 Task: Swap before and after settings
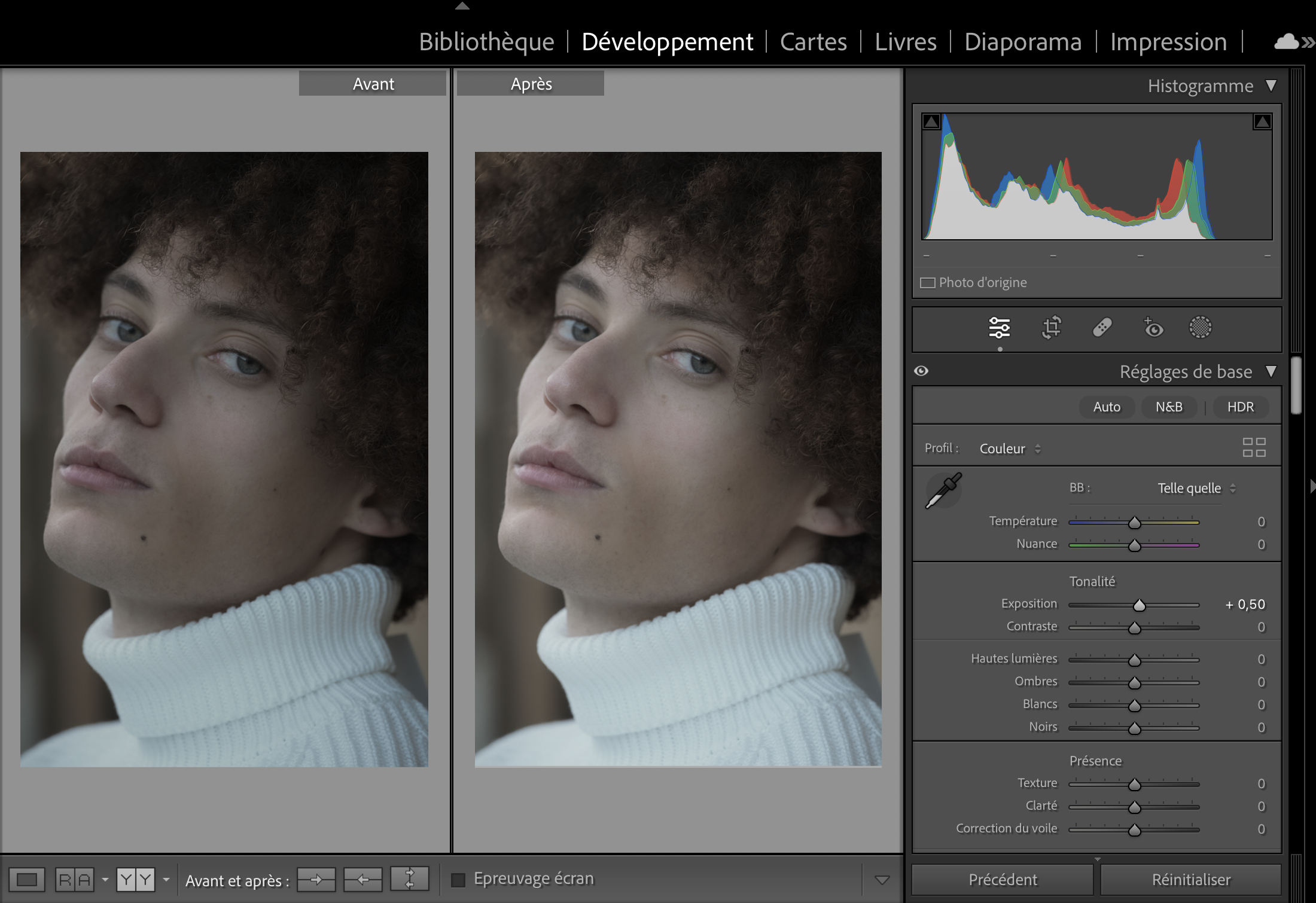click(x=409, y=880)
